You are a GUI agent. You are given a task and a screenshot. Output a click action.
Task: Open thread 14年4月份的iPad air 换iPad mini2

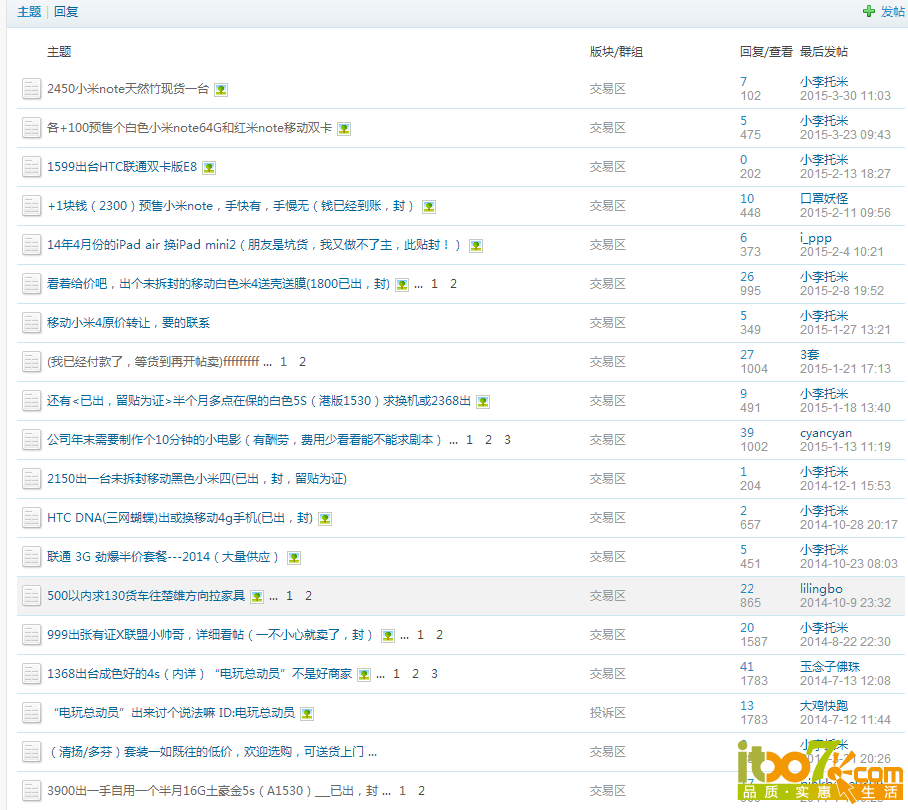[254, 244]
